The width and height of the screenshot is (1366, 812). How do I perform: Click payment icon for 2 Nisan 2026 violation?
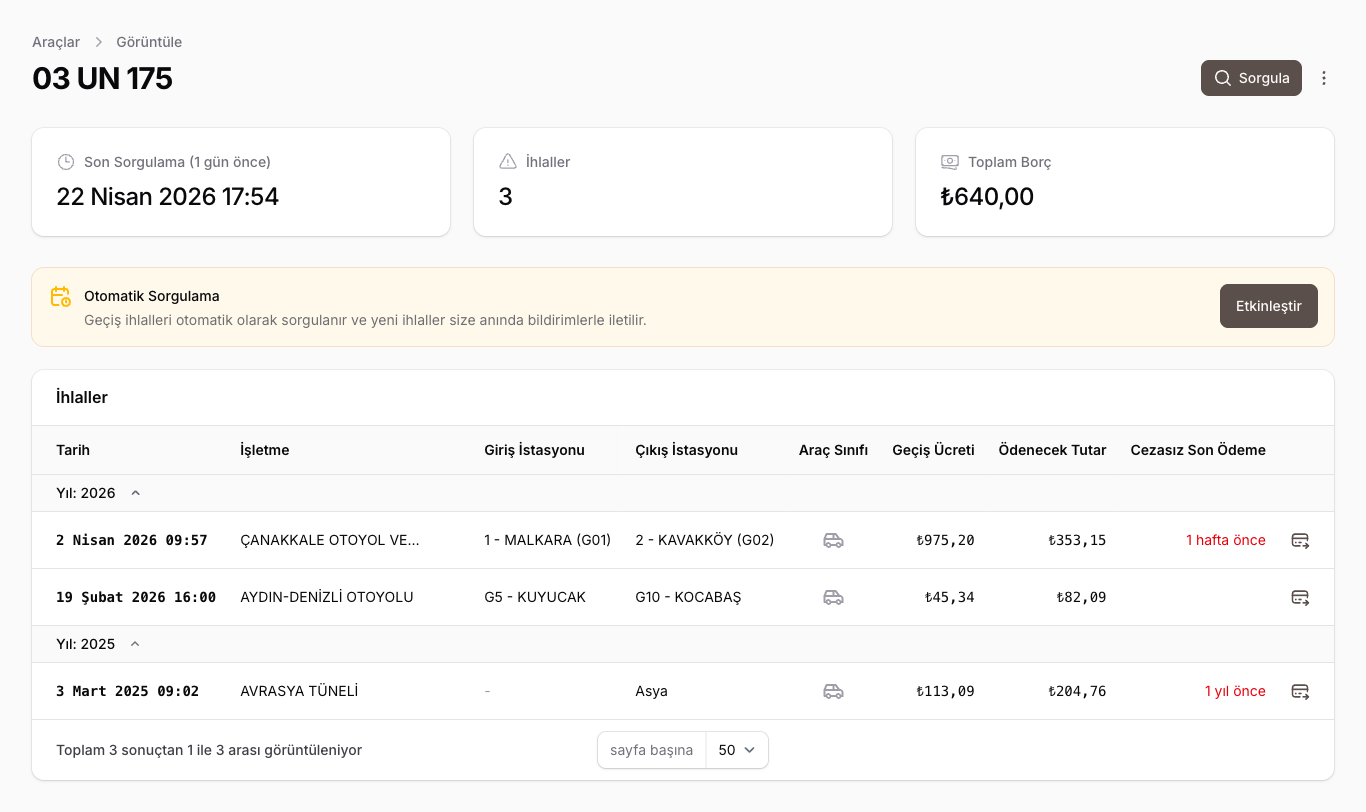[1300, 540]
